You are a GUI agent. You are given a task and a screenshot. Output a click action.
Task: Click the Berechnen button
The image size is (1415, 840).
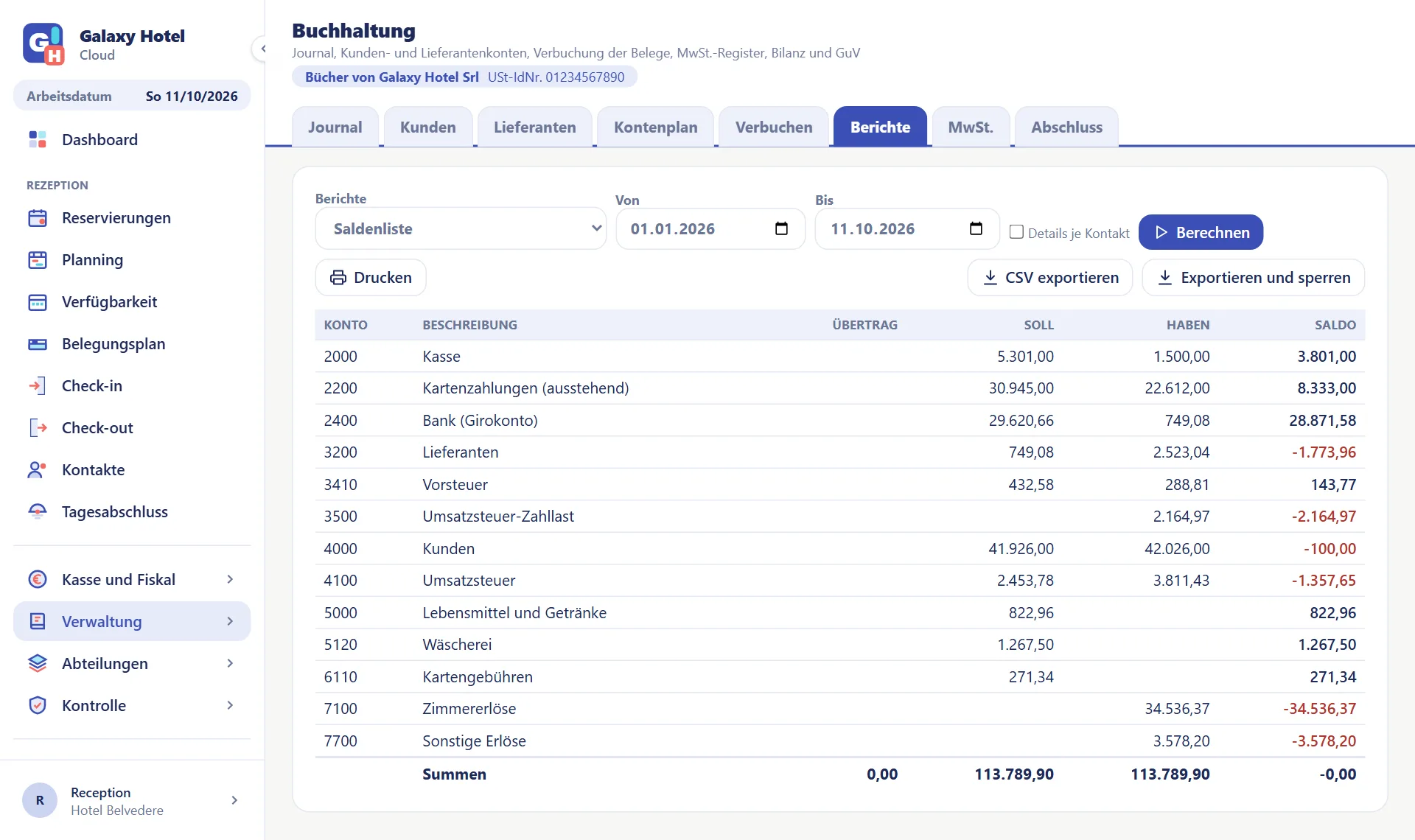[x=1201, y=232]
